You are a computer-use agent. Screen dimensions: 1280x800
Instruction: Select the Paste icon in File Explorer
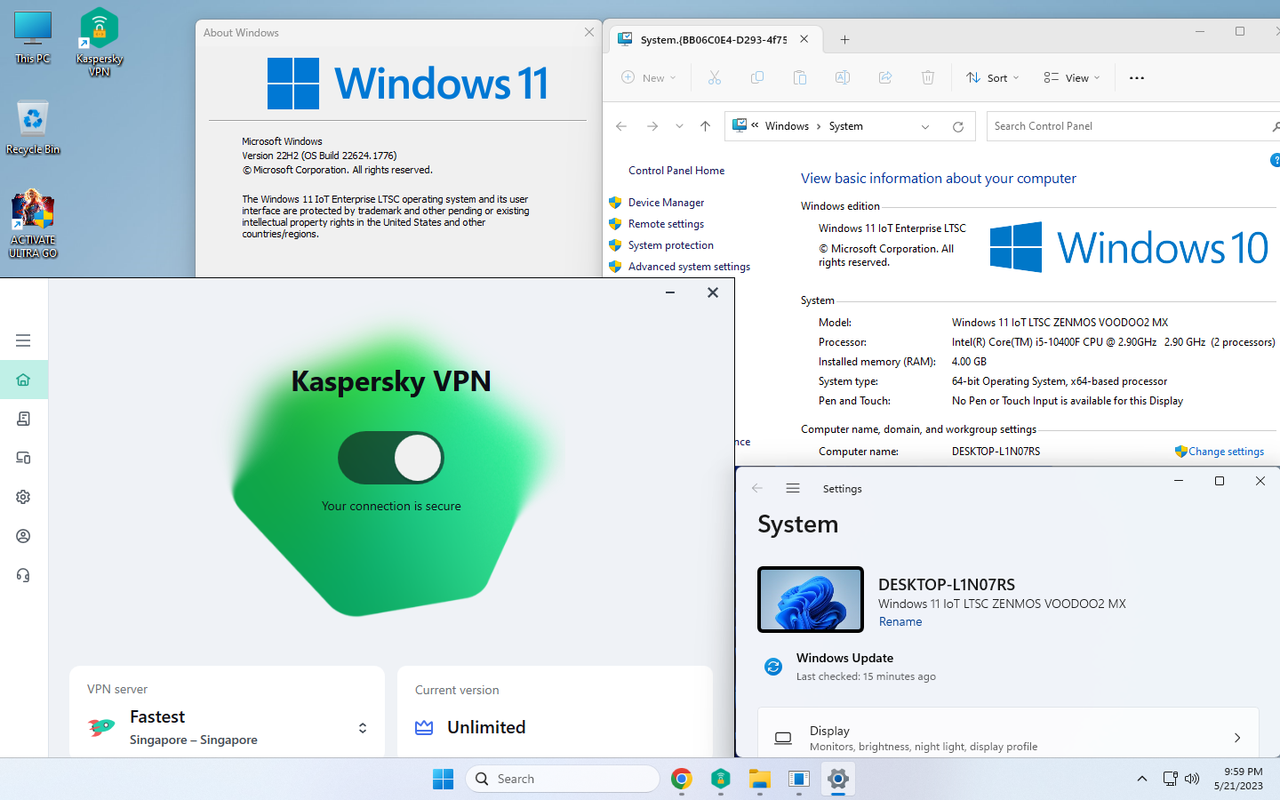click(799, 77)
